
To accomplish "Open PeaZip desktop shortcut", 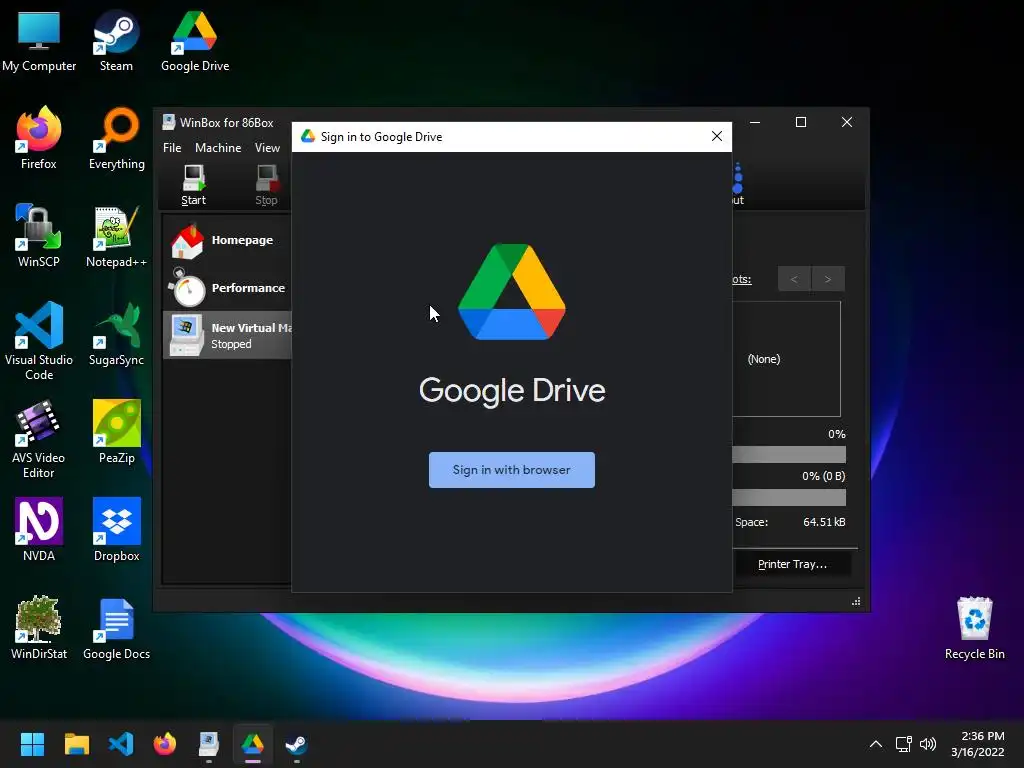I will point(116,432).
